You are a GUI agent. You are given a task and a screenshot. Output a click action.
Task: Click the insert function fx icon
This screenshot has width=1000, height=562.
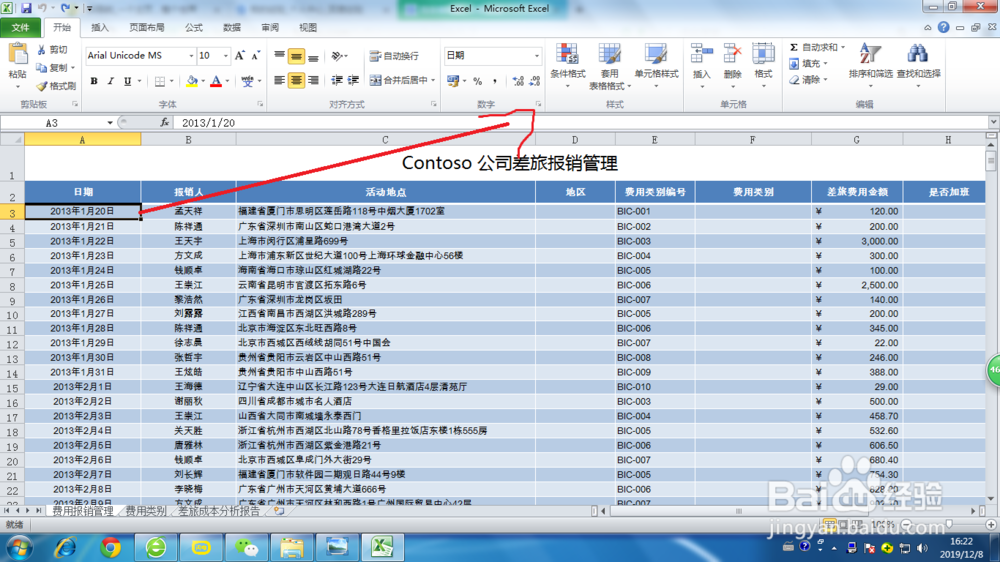coord(165,122)
